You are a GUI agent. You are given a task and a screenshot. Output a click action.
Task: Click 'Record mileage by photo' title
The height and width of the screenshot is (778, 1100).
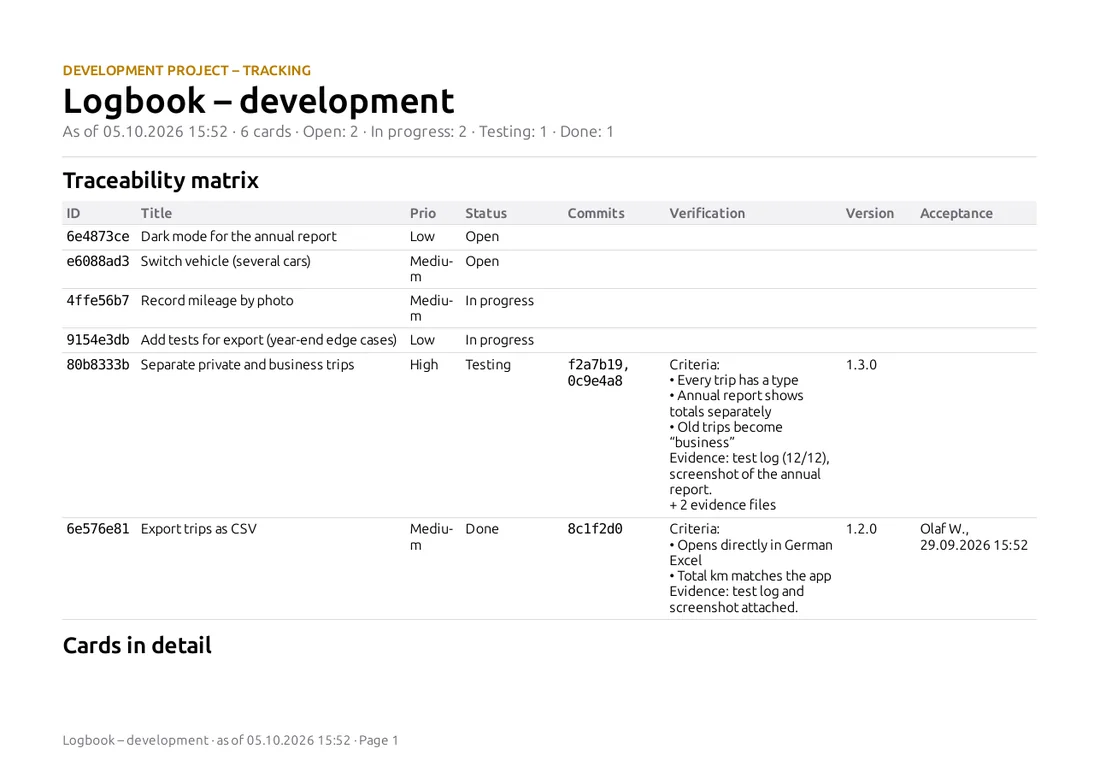click(217, 300)
